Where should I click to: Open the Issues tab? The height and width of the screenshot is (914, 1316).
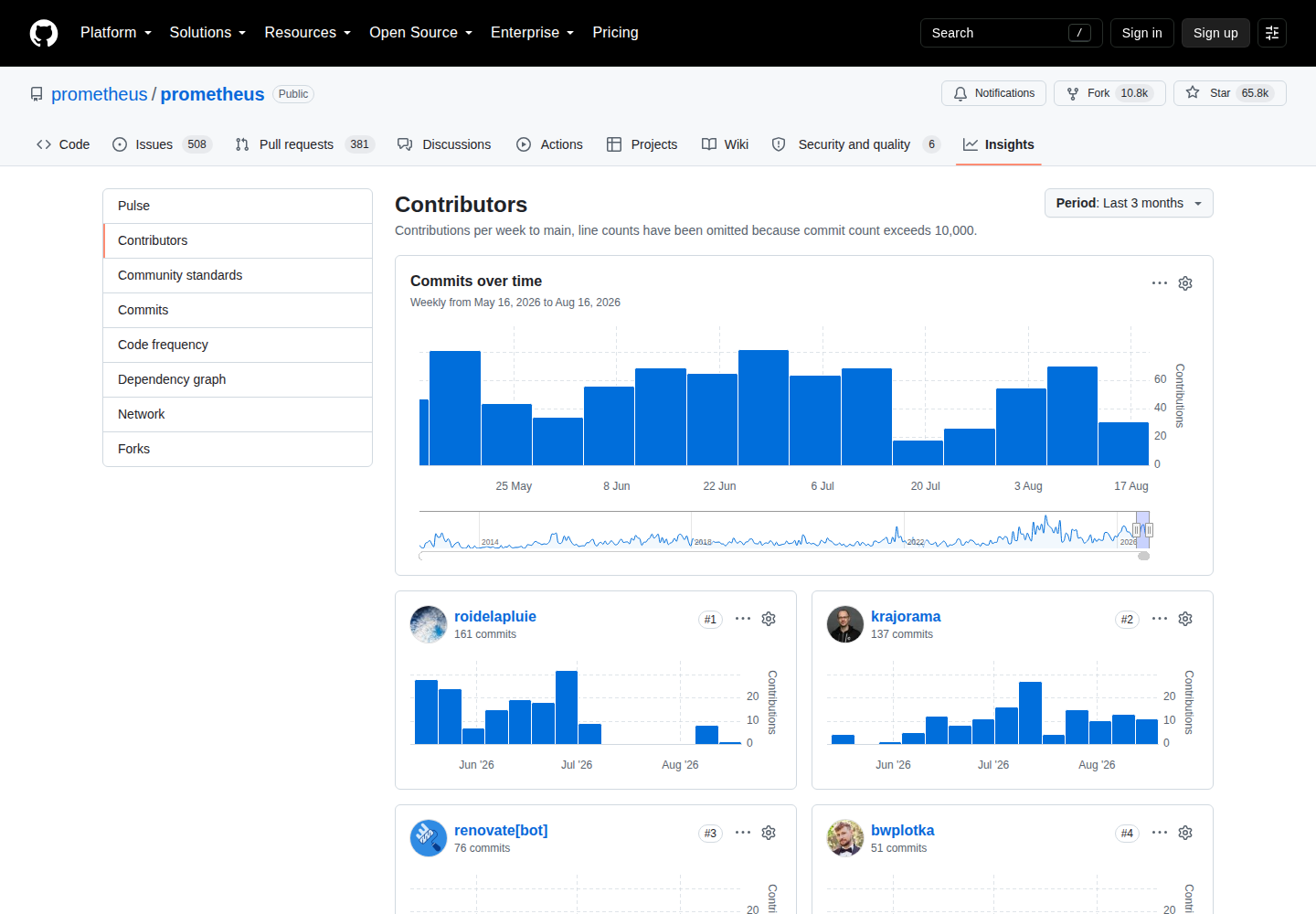click(x=162, y=144)
